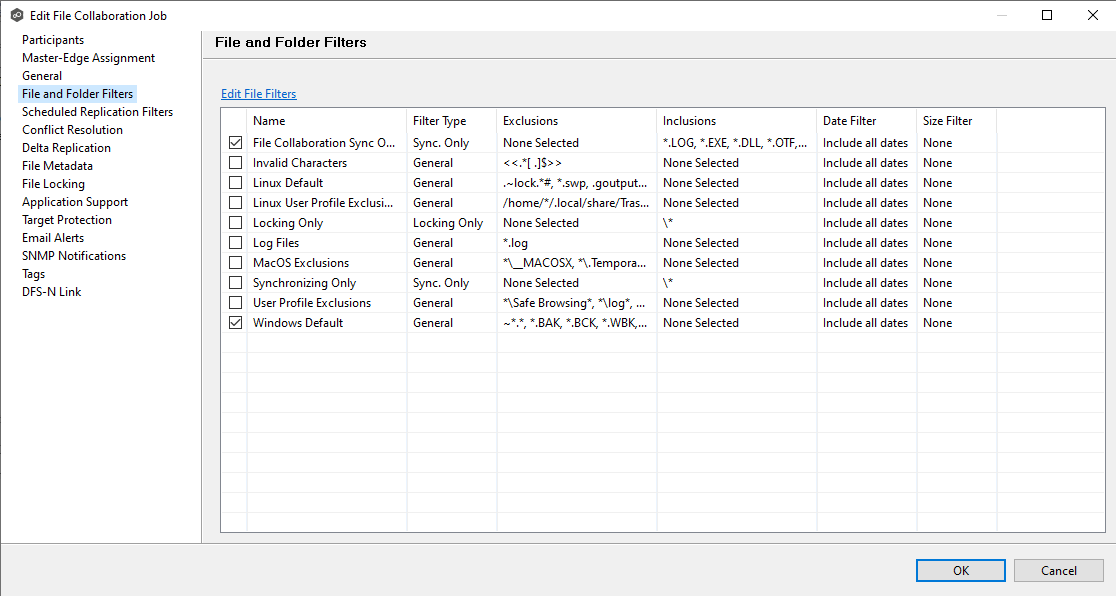Select Target Protection in sidebar

click(67, 219)
